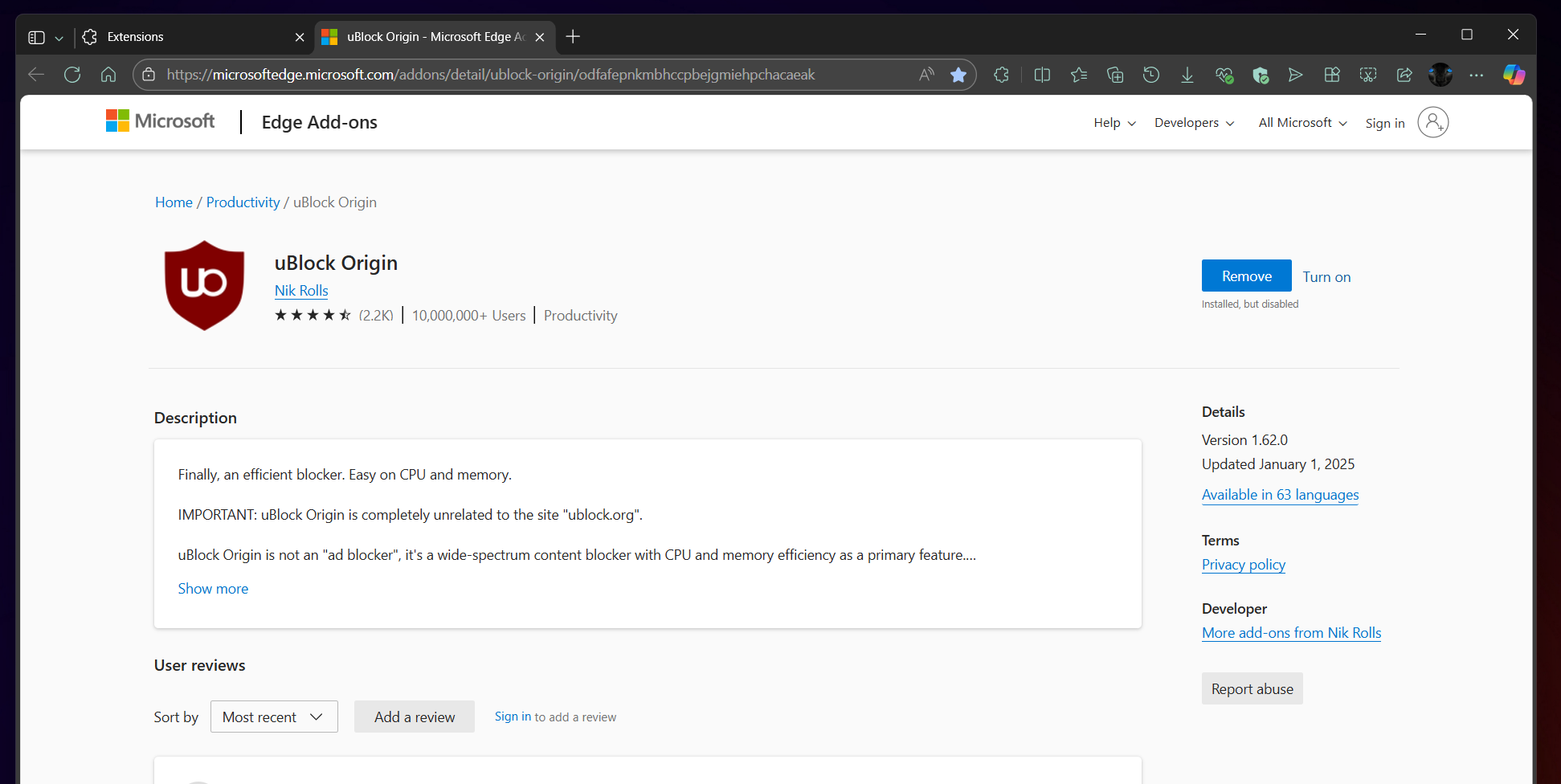Open the Copilot sidebar

pyautogui.click(x=1514, y=75)
